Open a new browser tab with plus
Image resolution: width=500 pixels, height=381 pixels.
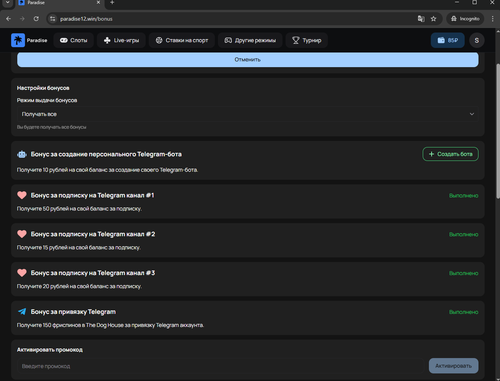click(x=112, y=3)
